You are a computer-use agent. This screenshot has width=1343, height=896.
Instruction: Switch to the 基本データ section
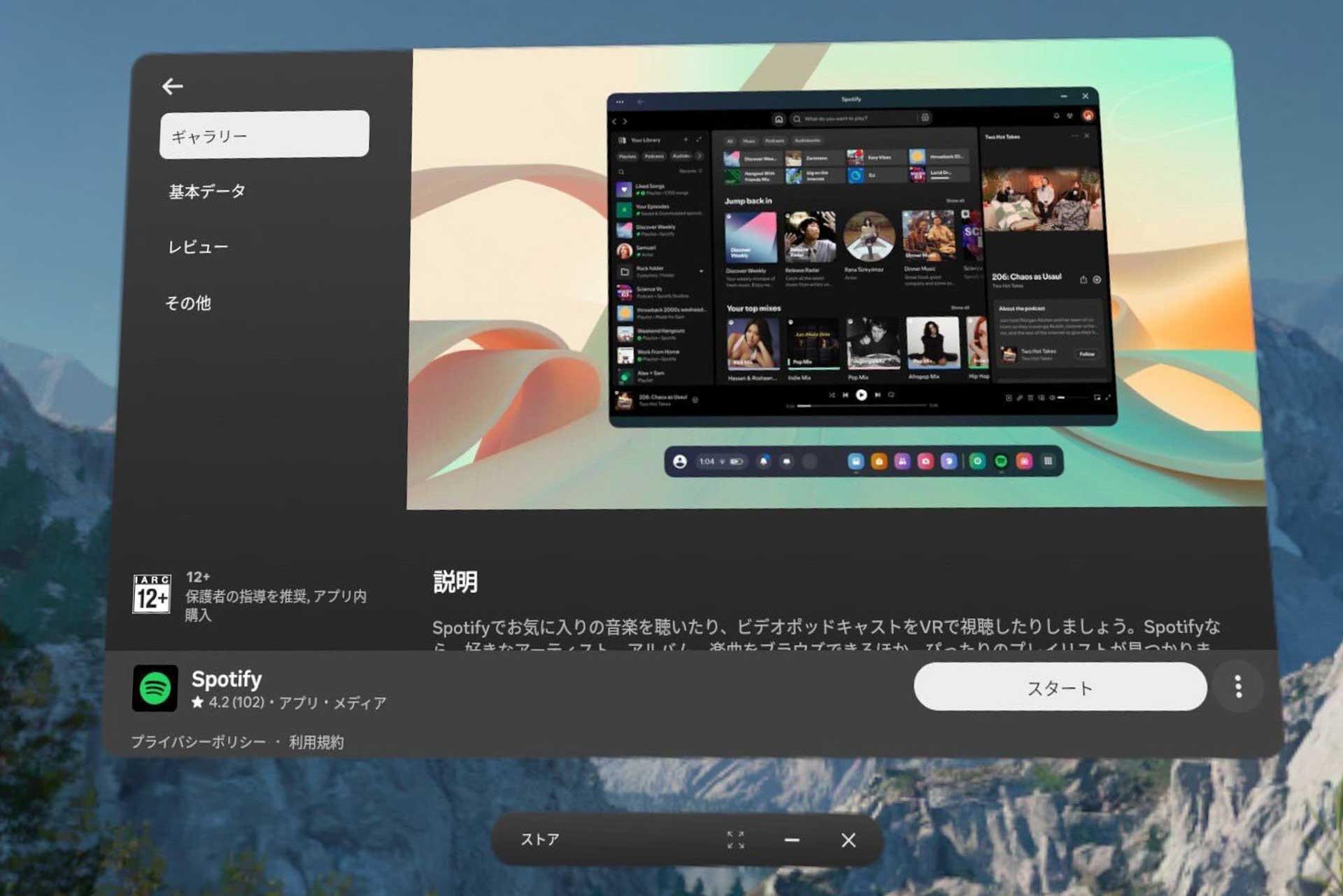pos(207,192)
